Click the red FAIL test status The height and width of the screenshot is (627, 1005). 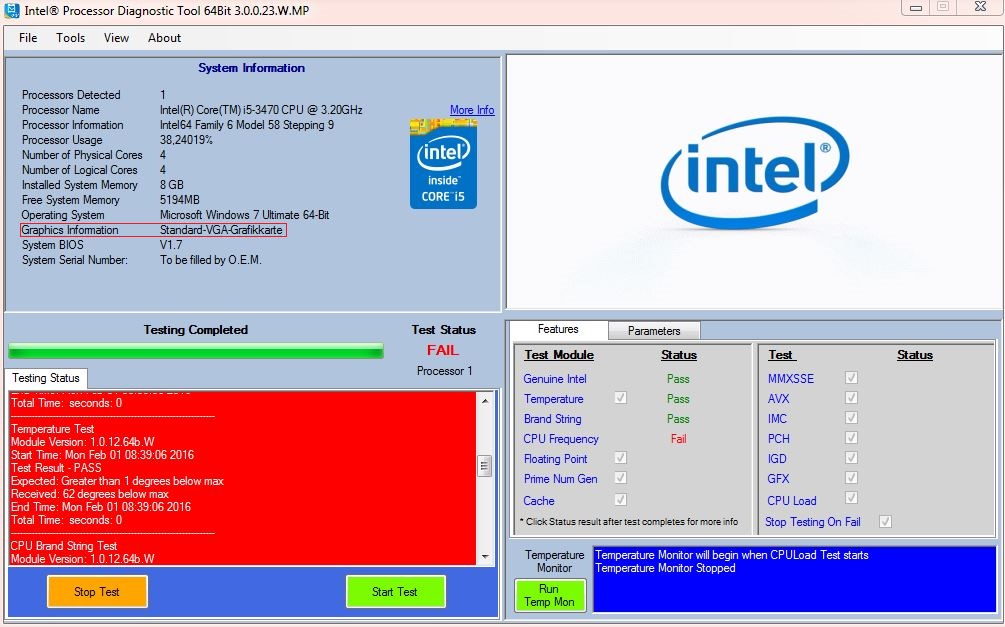click(x=442, y=350)
